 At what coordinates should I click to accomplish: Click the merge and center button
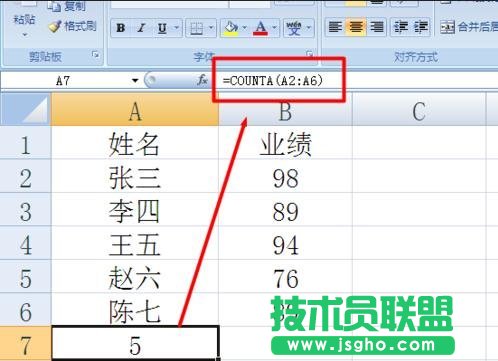tap(468, 27)
